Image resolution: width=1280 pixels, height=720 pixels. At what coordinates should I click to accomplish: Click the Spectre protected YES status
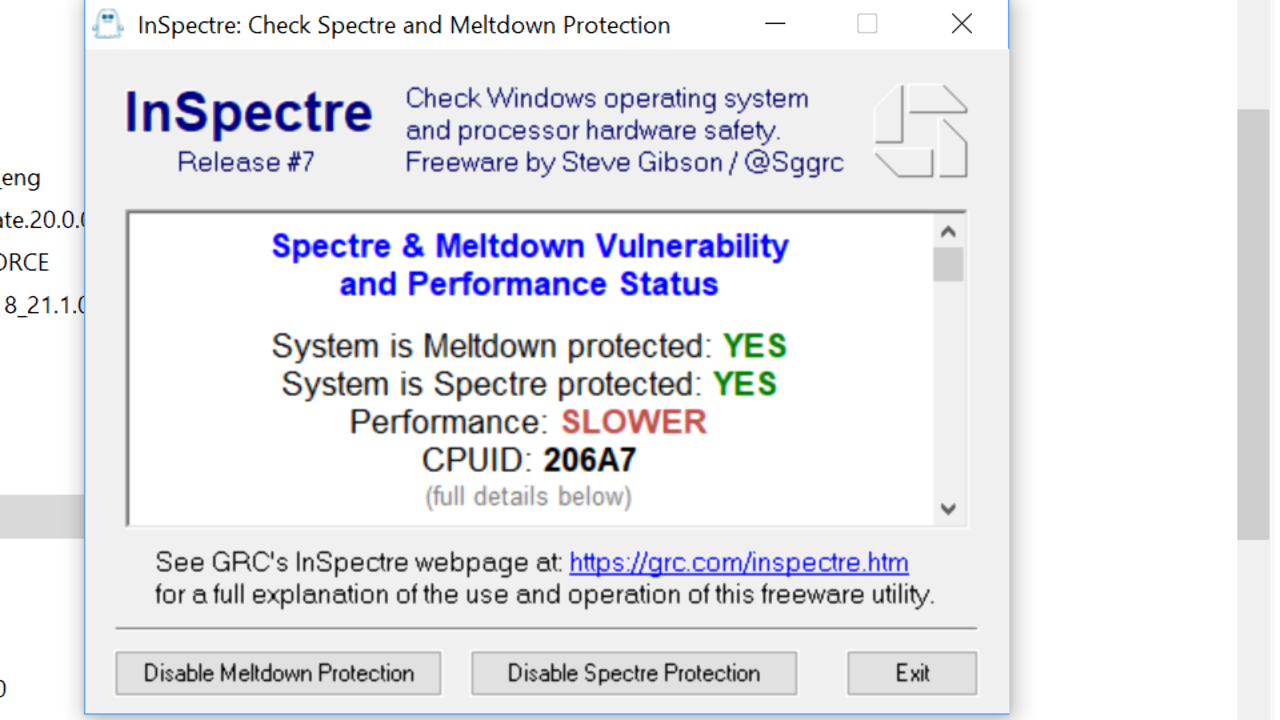click(x=745, y=384)
